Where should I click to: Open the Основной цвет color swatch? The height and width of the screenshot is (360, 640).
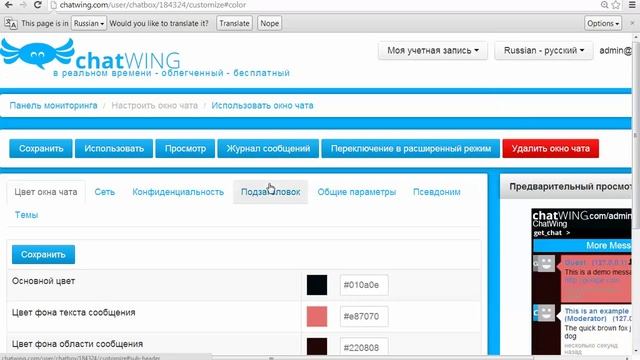tap(317, 285)
